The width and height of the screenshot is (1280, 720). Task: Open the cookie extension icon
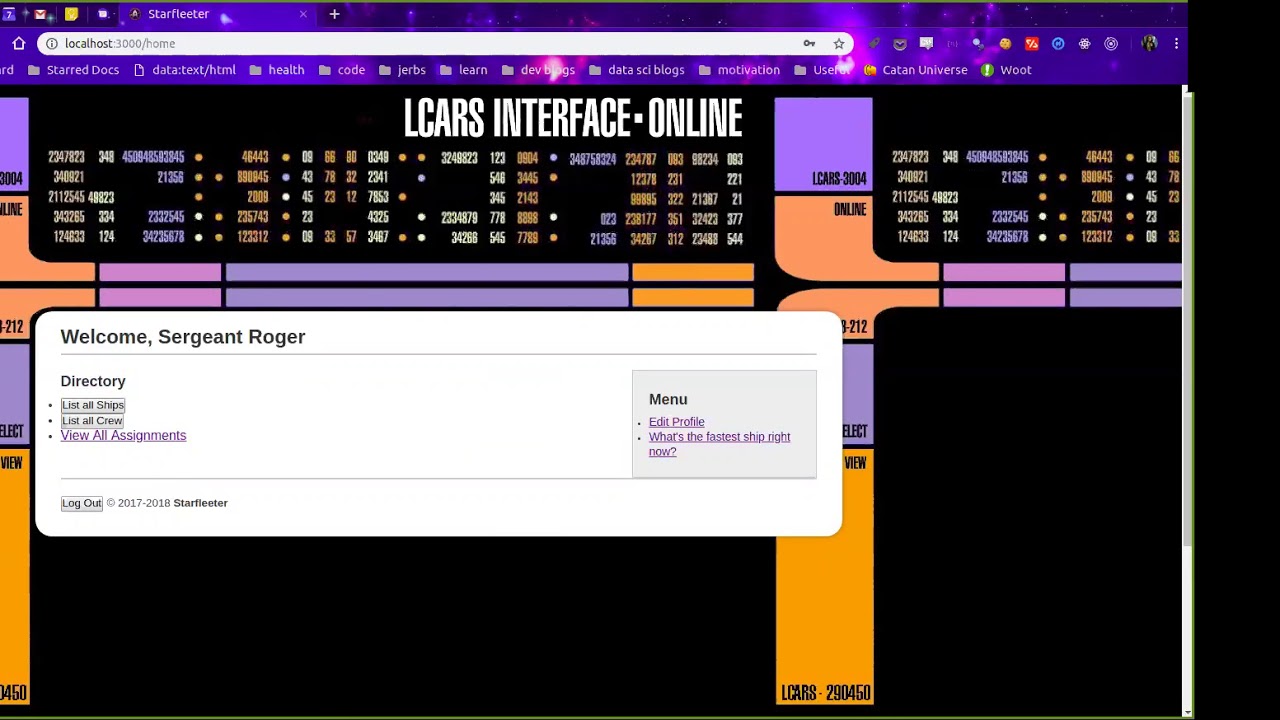click(x=1005, y=43)
